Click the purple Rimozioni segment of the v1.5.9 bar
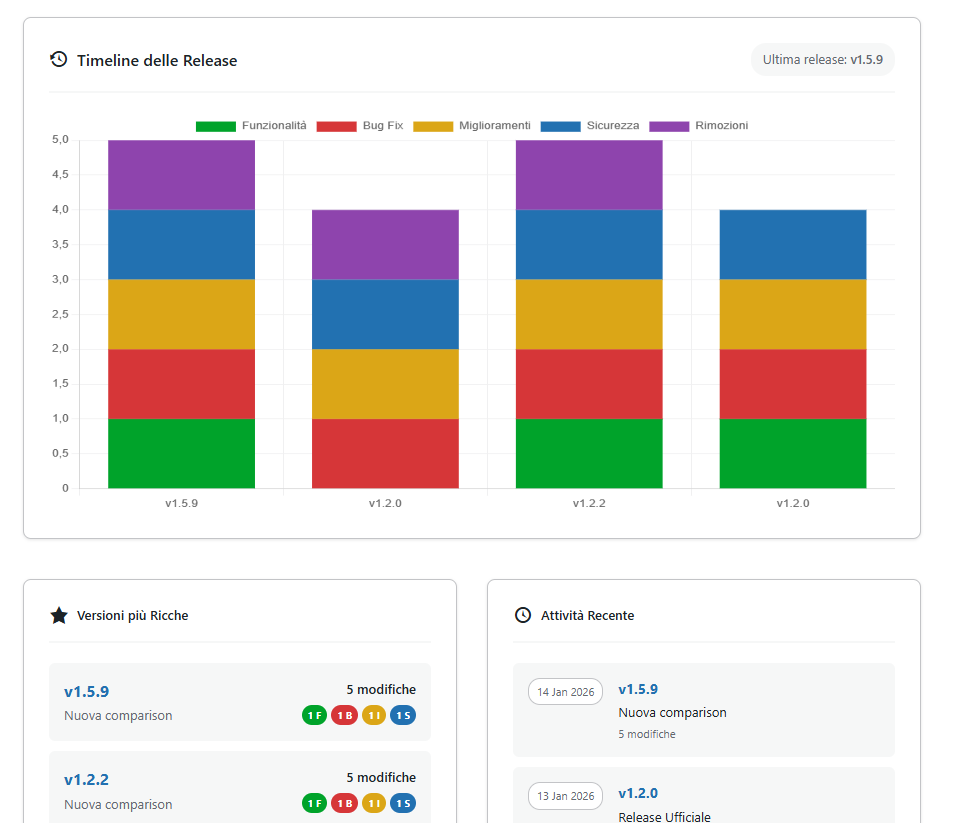Viewport: 960px width, 823px height. click(180, 174)
